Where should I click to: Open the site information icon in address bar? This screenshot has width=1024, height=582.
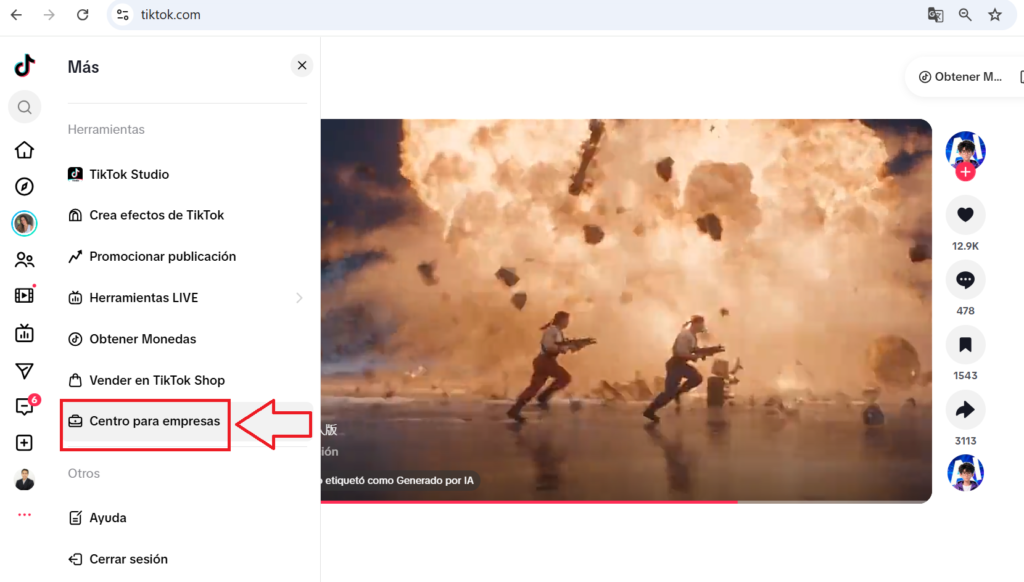[122, 14]
